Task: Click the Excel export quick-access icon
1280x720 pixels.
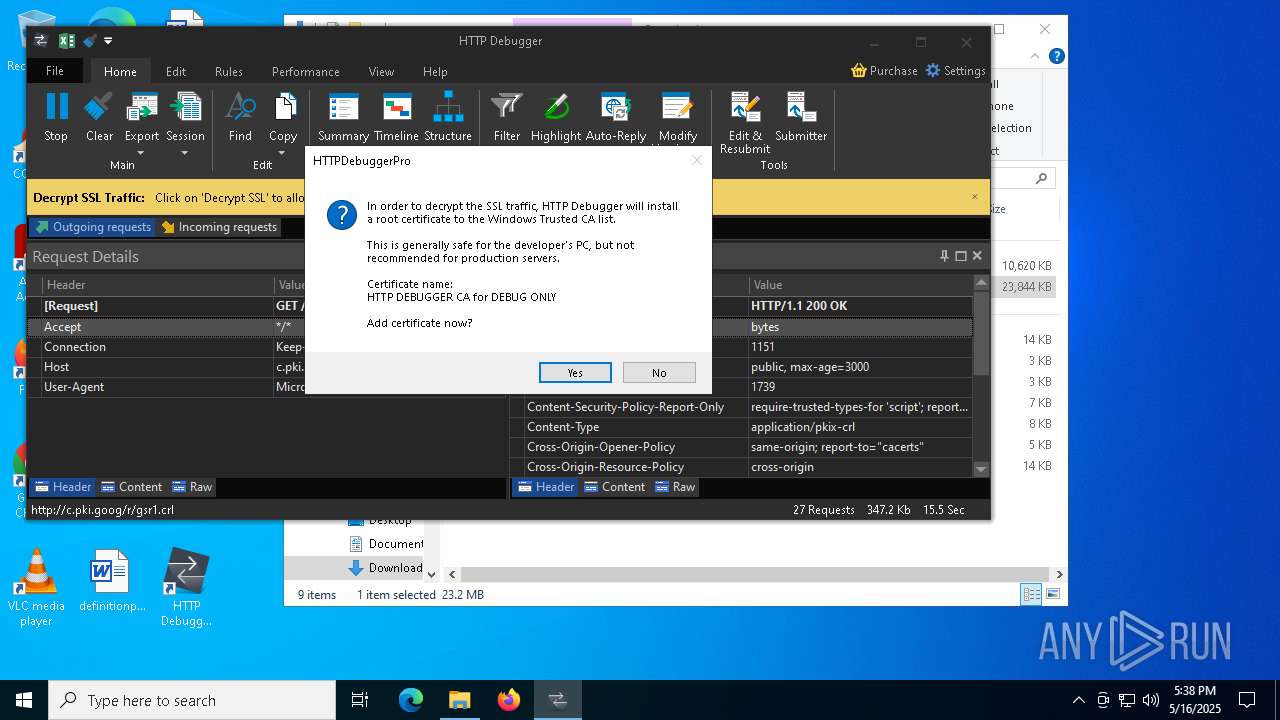Action: 67,41
